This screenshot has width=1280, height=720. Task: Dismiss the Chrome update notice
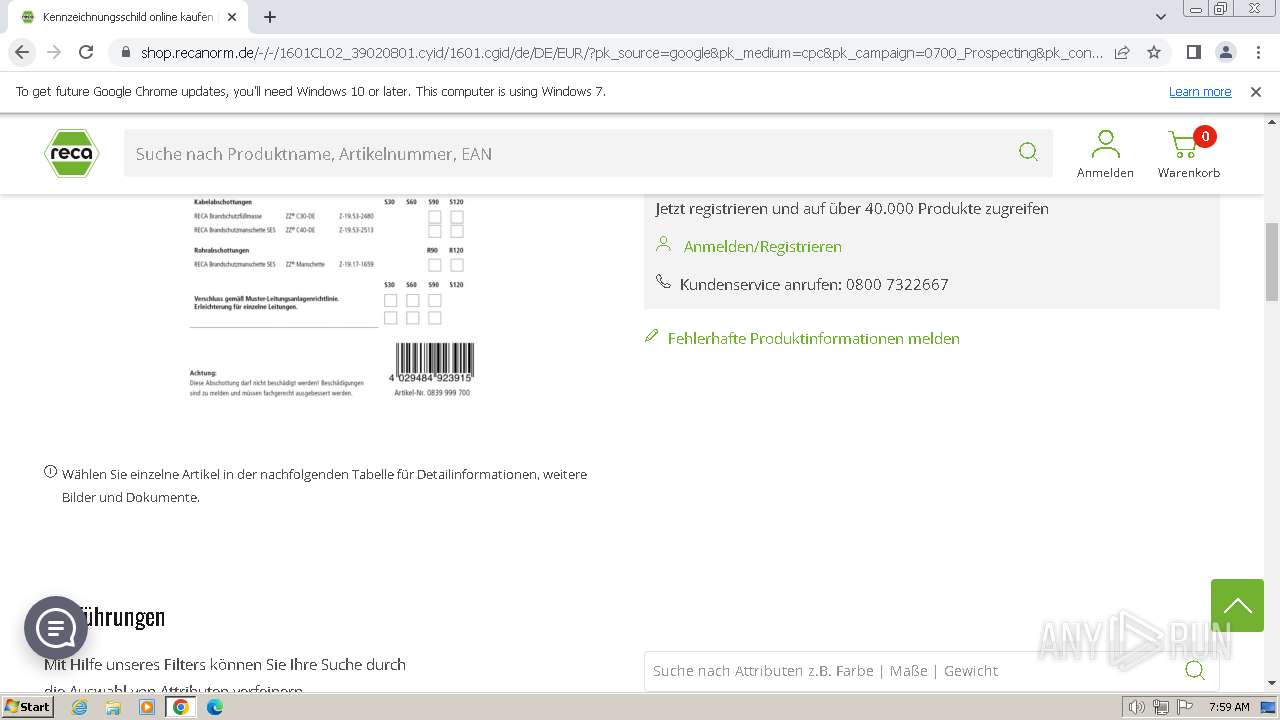coord(1256,92)
